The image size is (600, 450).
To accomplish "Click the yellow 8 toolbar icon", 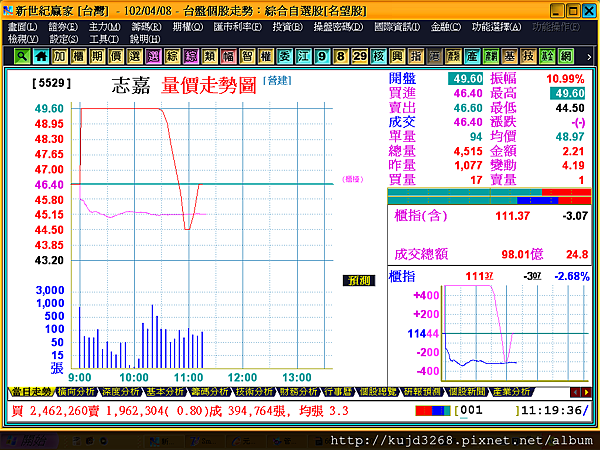I will point(341,56).
